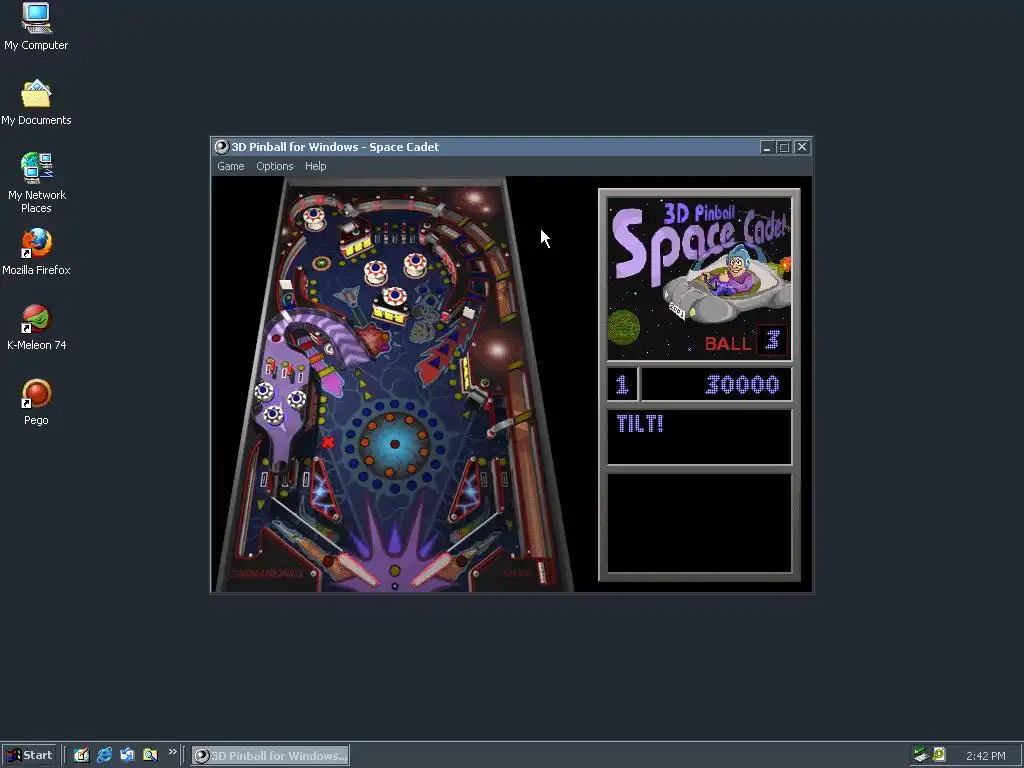The height and width of the screenshot is (768, 1024).
Task: Close the 3D Pinball window
Action: (802, 148)
